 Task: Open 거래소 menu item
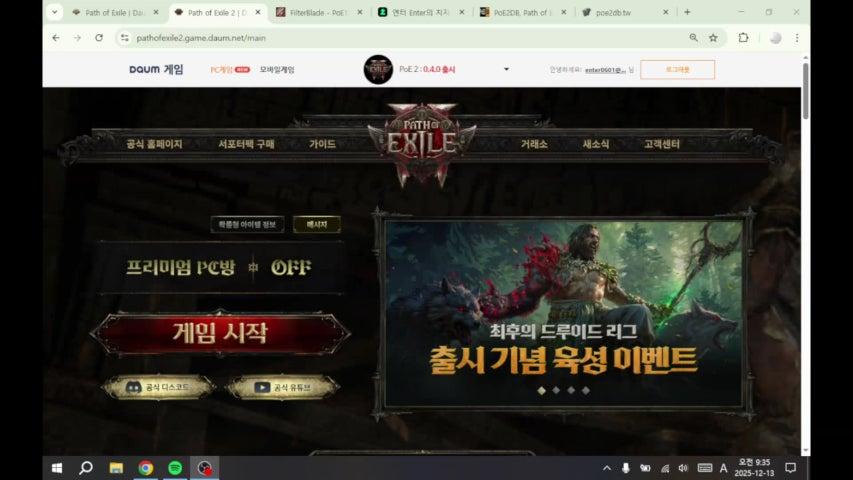(x=534, y=144)
